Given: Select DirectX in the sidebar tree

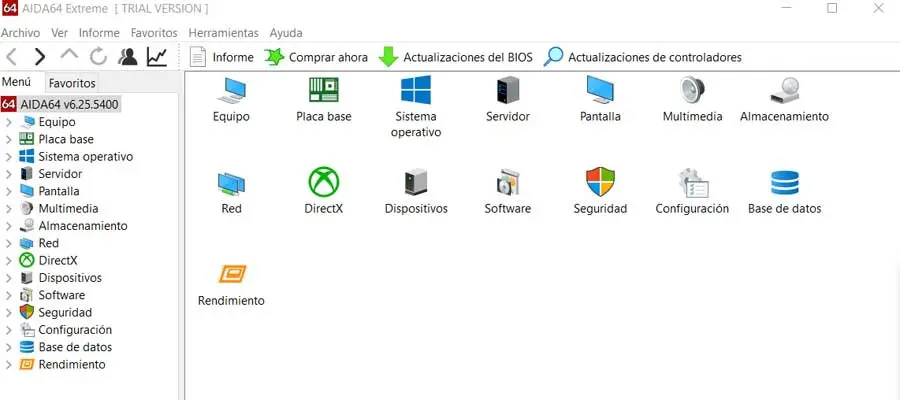Looking at the screenshot, I should (57, 261).
